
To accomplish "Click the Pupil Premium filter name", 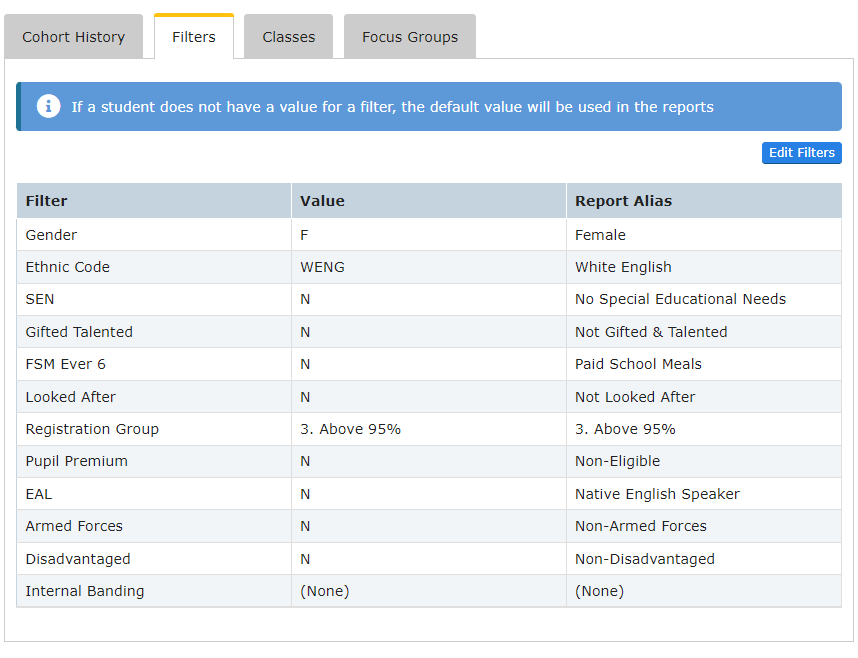I will 76,461.
